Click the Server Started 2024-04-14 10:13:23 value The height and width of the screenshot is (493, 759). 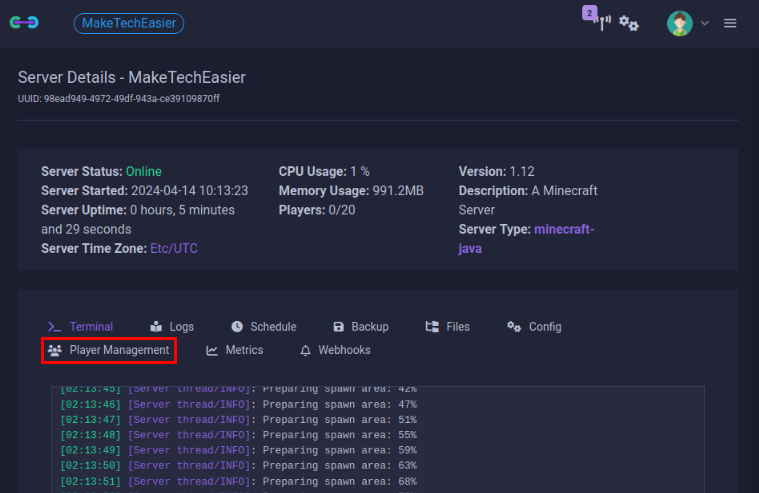[190, 191]
